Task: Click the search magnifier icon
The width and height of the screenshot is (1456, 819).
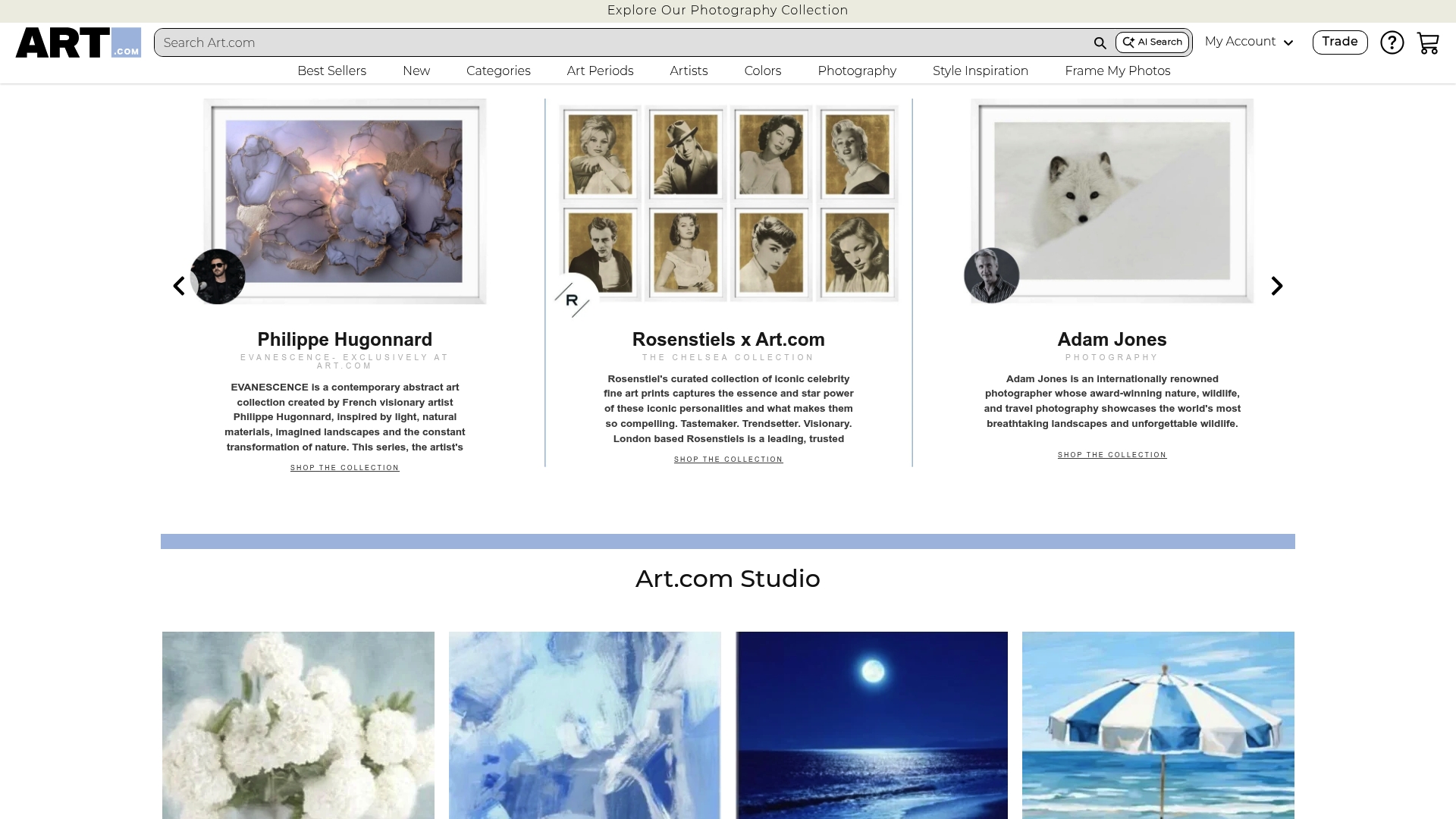Action: (1100, 43)
